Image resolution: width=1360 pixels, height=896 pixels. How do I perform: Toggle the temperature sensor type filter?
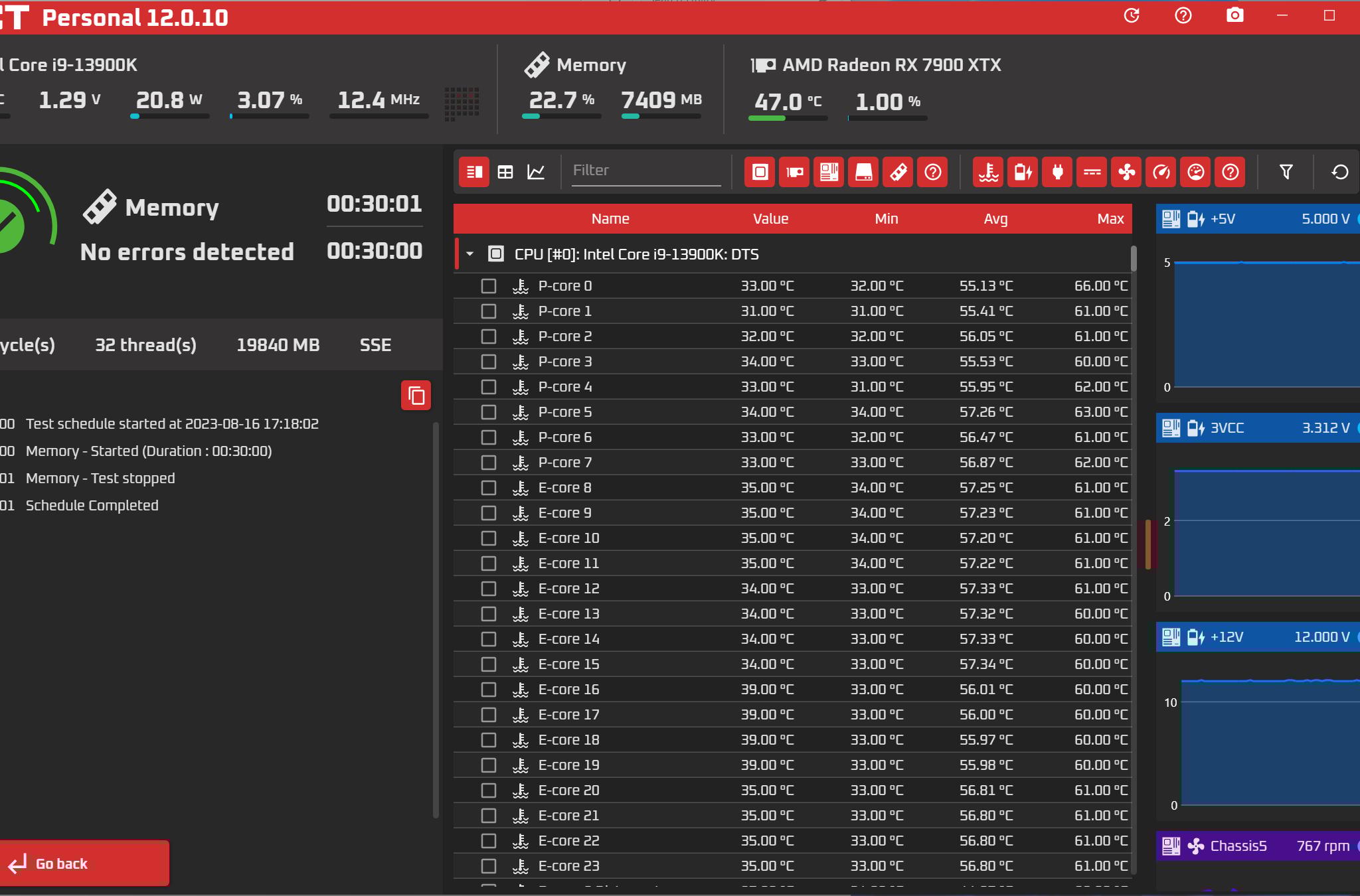(x=988, y=173)
